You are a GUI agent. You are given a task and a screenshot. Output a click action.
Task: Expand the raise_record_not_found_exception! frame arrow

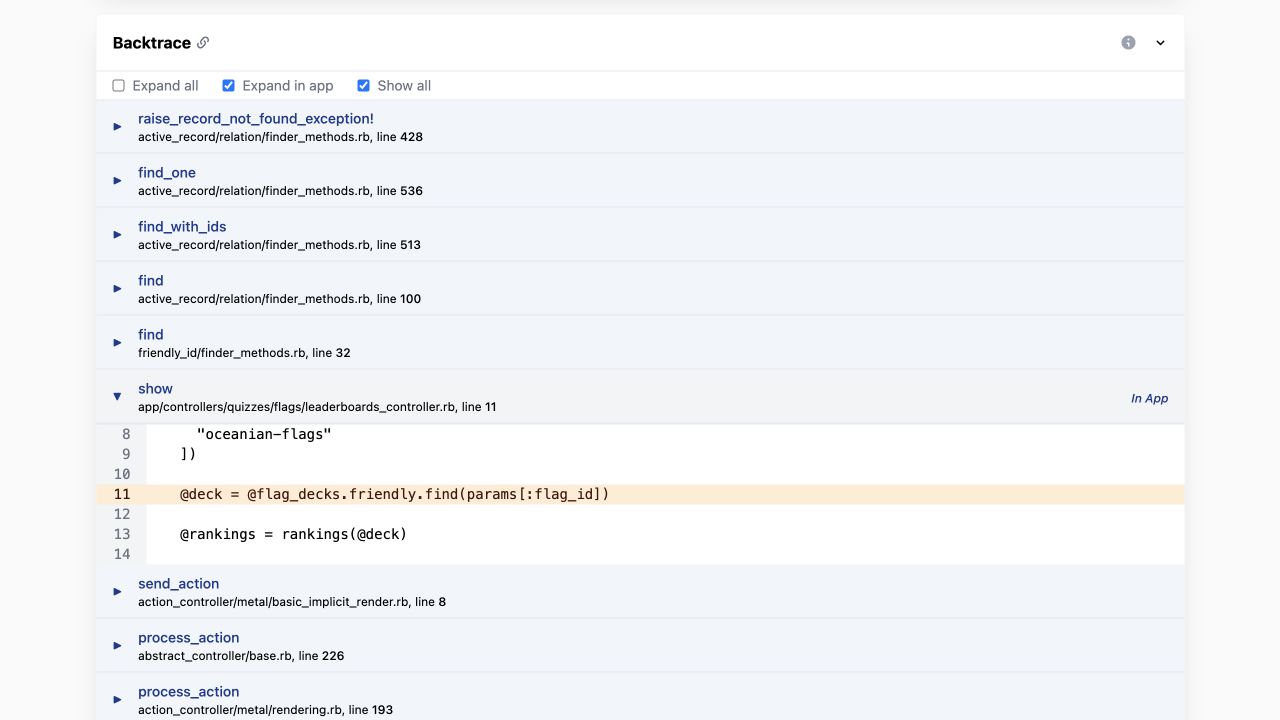click(117, 127)
